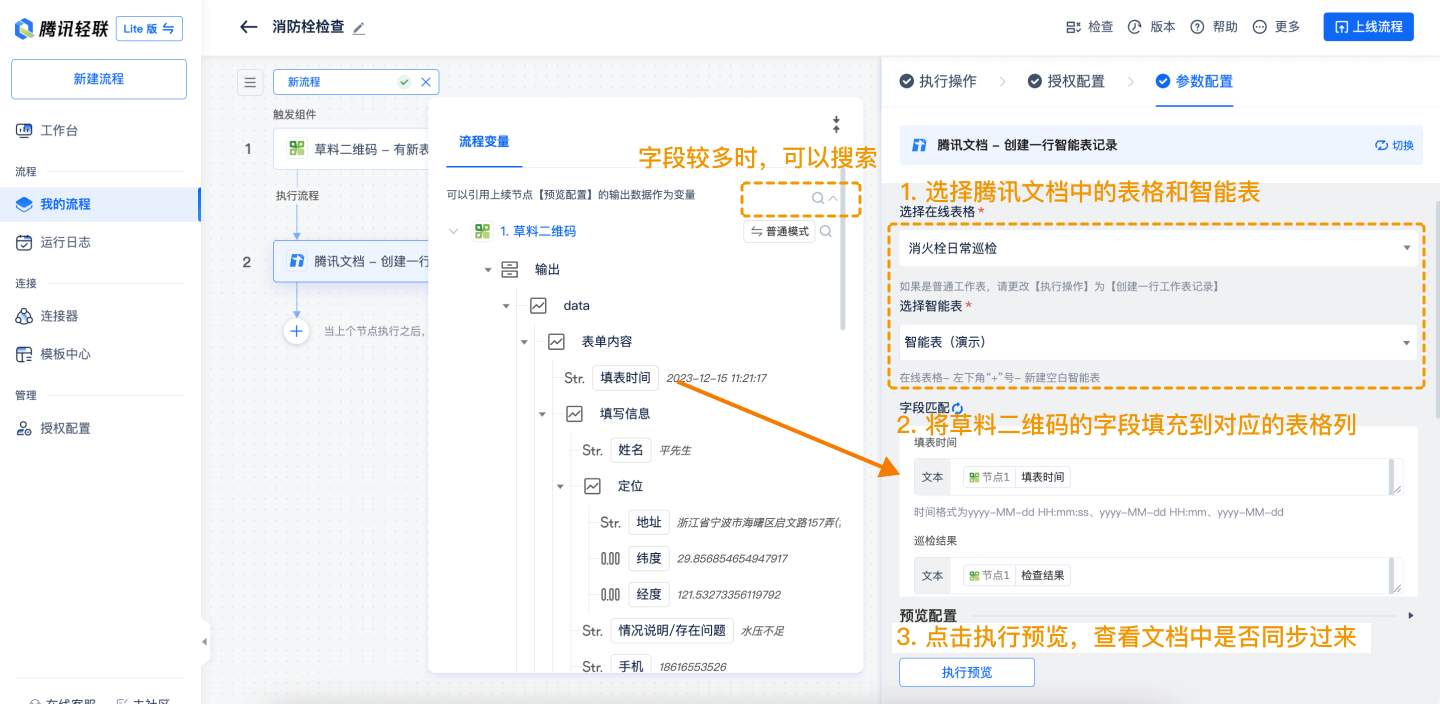The height and width of the screenshot is (704, 1440).
Task: Refresh field matching with 字段匹配 refresh icon
Action: click(x=957, y=408)
